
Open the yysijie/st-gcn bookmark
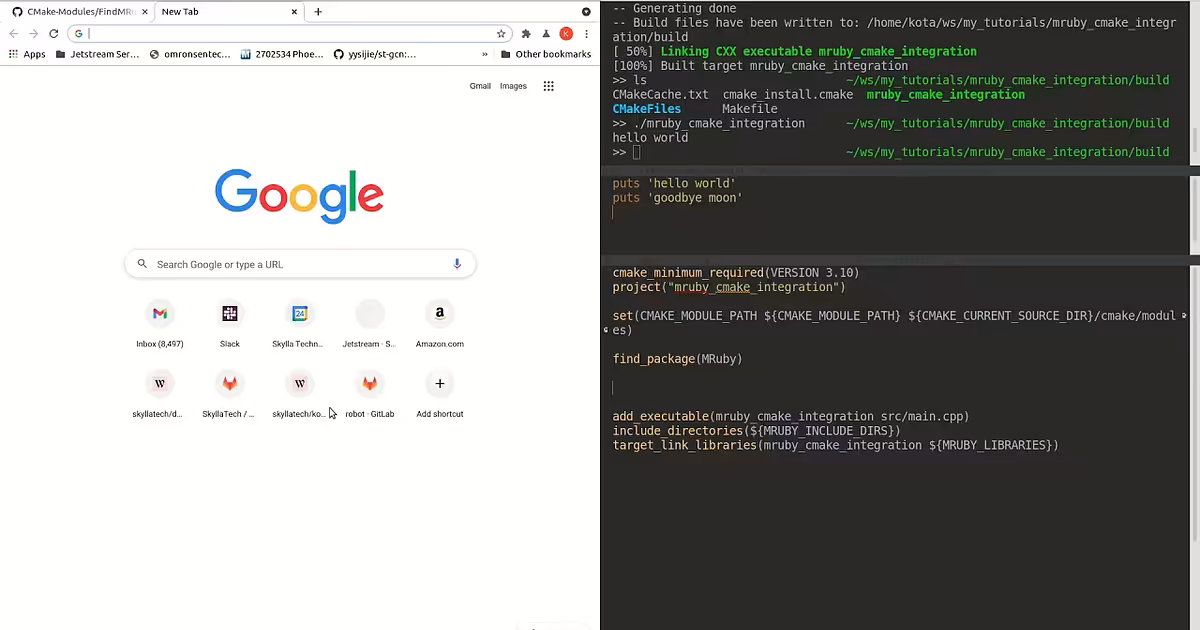[x=375, y=54]
